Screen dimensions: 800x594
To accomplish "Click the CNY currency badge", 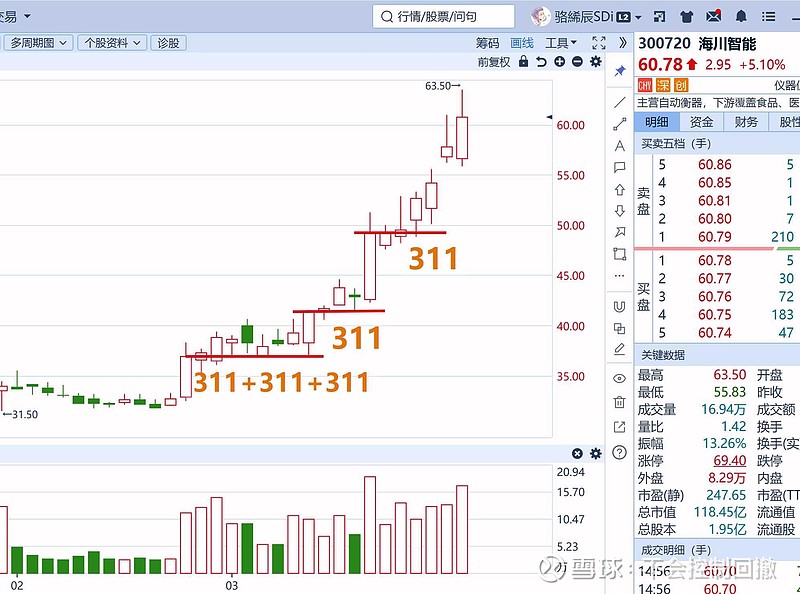I will (645, 85).
